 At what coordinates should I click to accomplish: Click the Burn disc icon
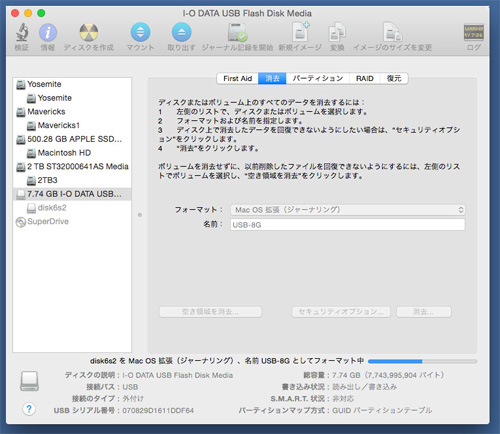pyautogui.click(x=88, y=32)
